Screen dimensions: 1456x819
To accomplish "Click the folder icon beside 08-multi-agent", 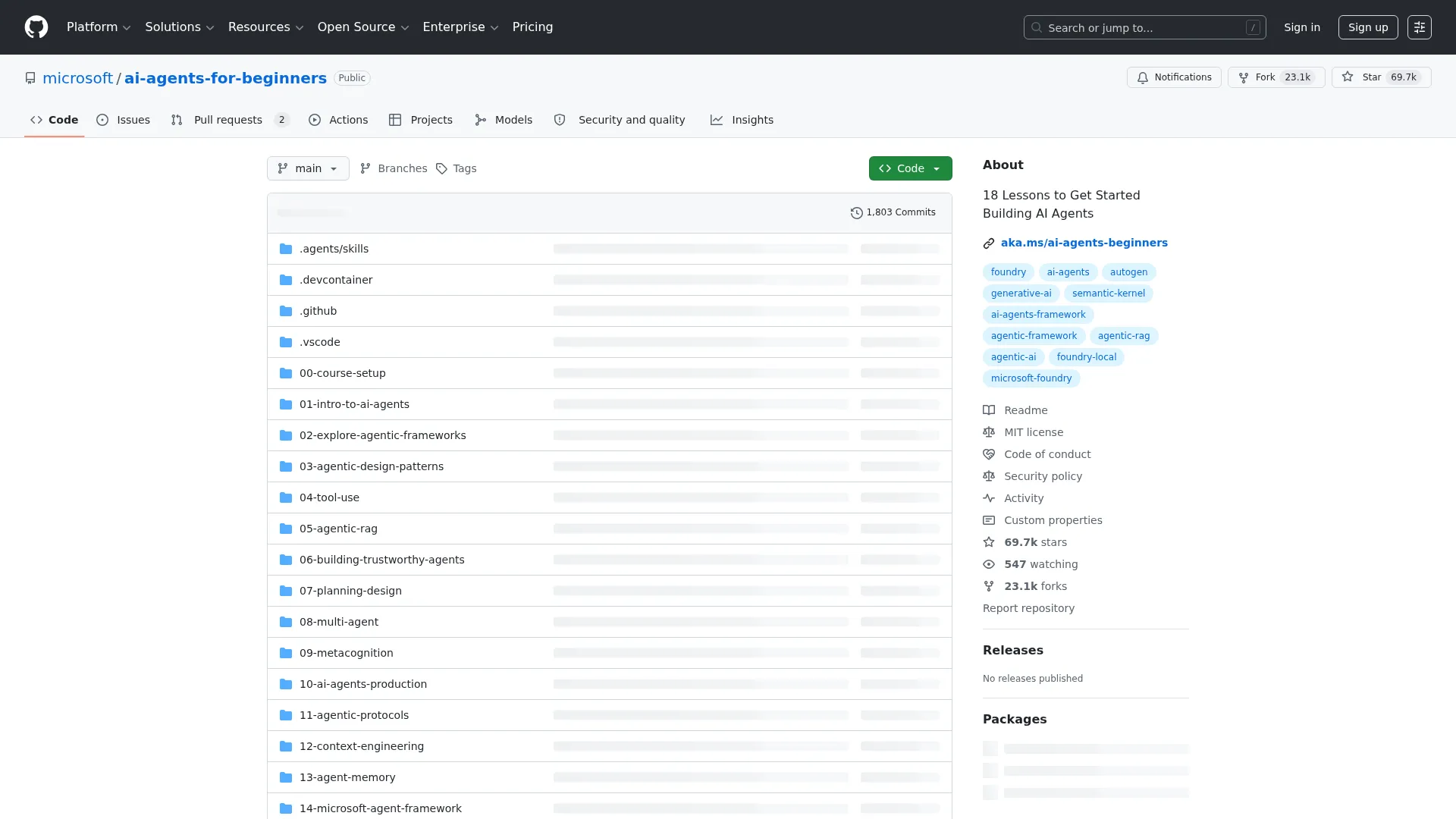I will tap(286, 622).
